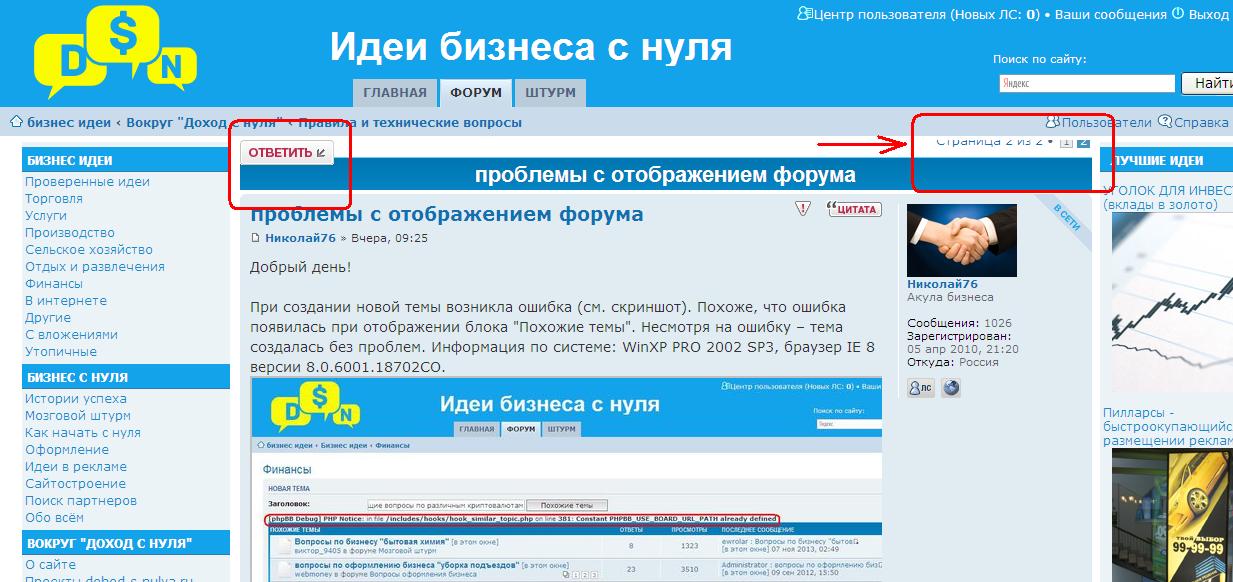Click the ЛС private message icon
The width and height of the screenshot is (1233, 582).
point(920,388)
